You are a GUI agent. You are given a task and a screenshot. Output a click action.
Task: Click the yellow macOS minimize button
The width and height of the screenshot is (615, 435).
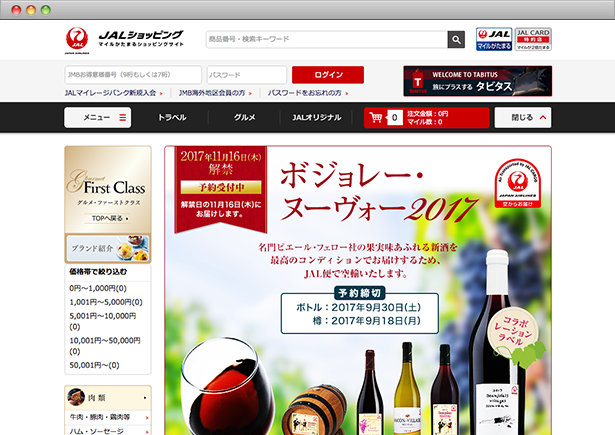pos(31,10)
